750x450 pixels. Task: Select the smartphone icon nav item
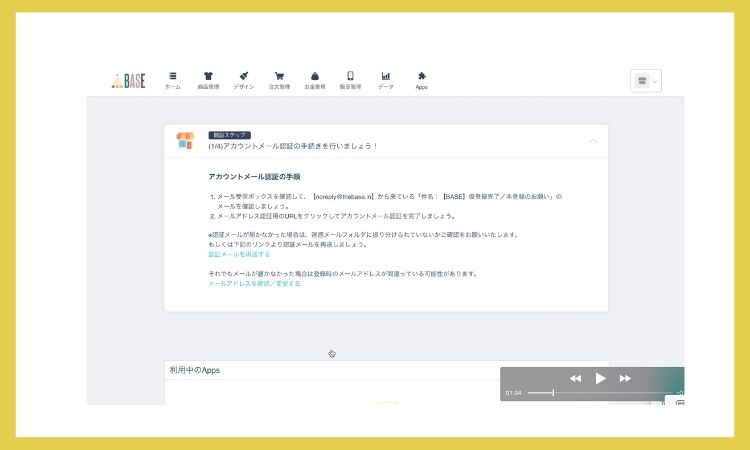(350, 80)
